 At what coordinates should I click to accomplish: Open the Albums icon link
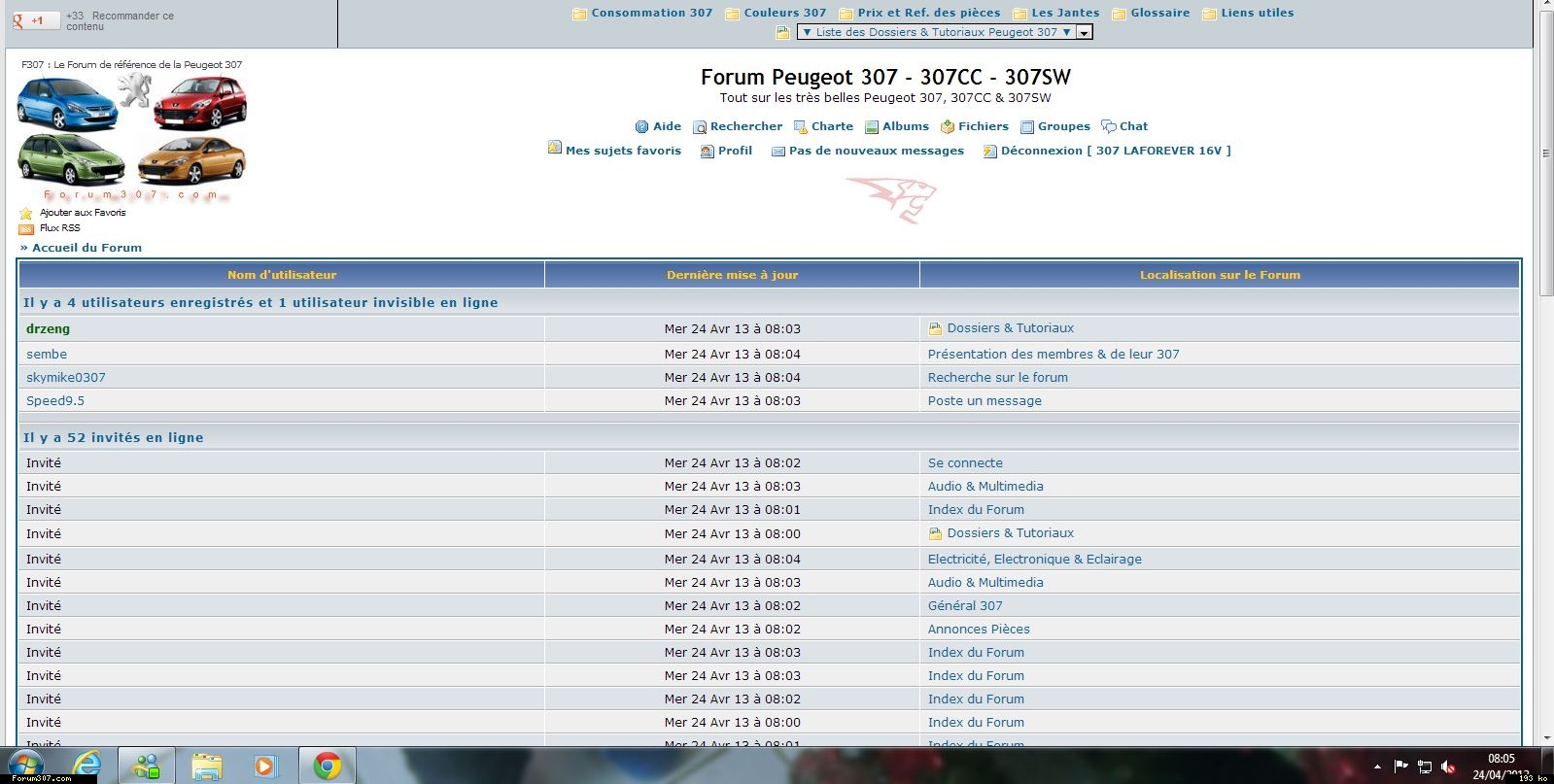pyautogui.click(x=872, y=127)
